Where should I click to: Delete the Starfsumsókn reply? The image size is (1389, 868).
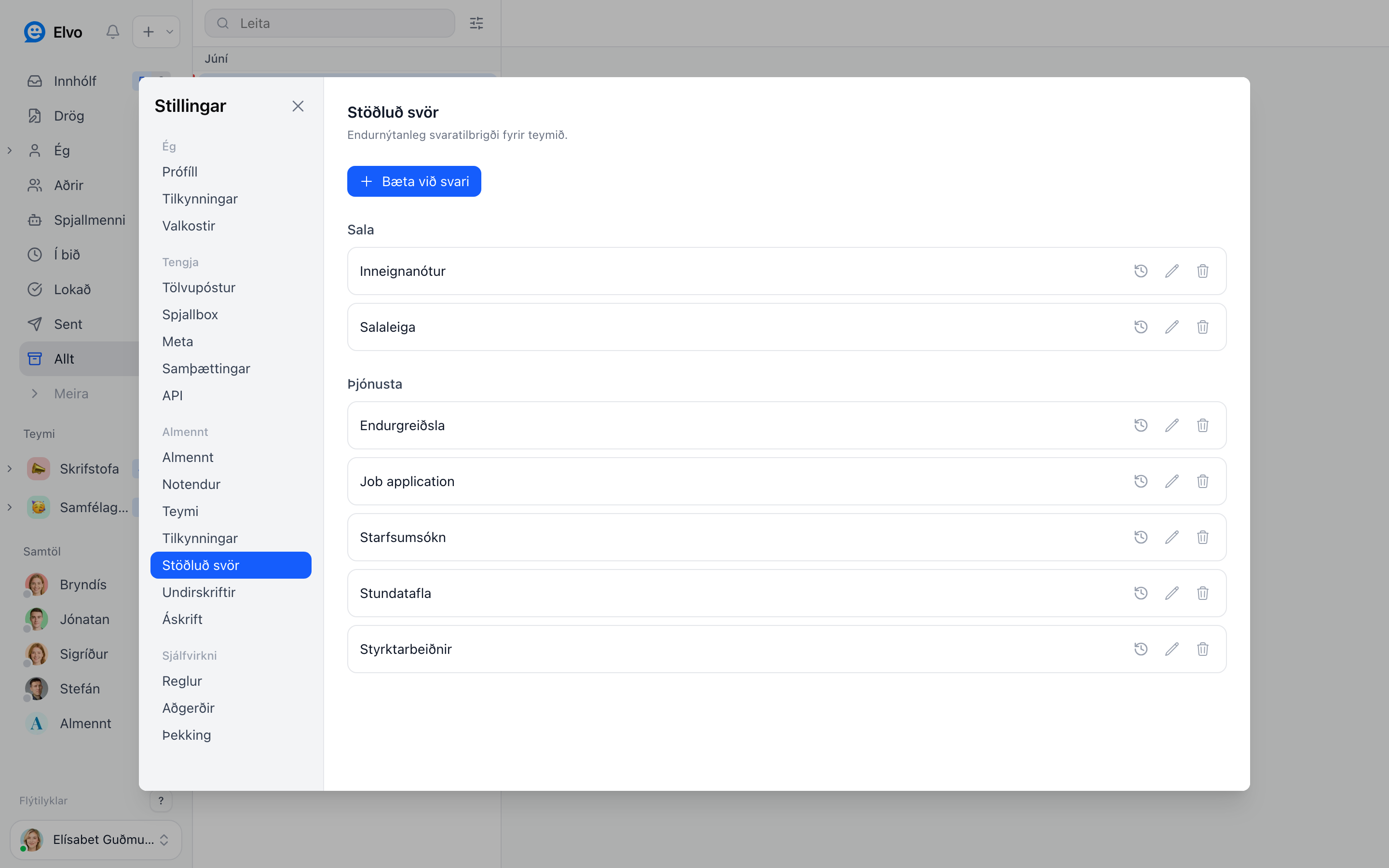[x=1202, y=537]
